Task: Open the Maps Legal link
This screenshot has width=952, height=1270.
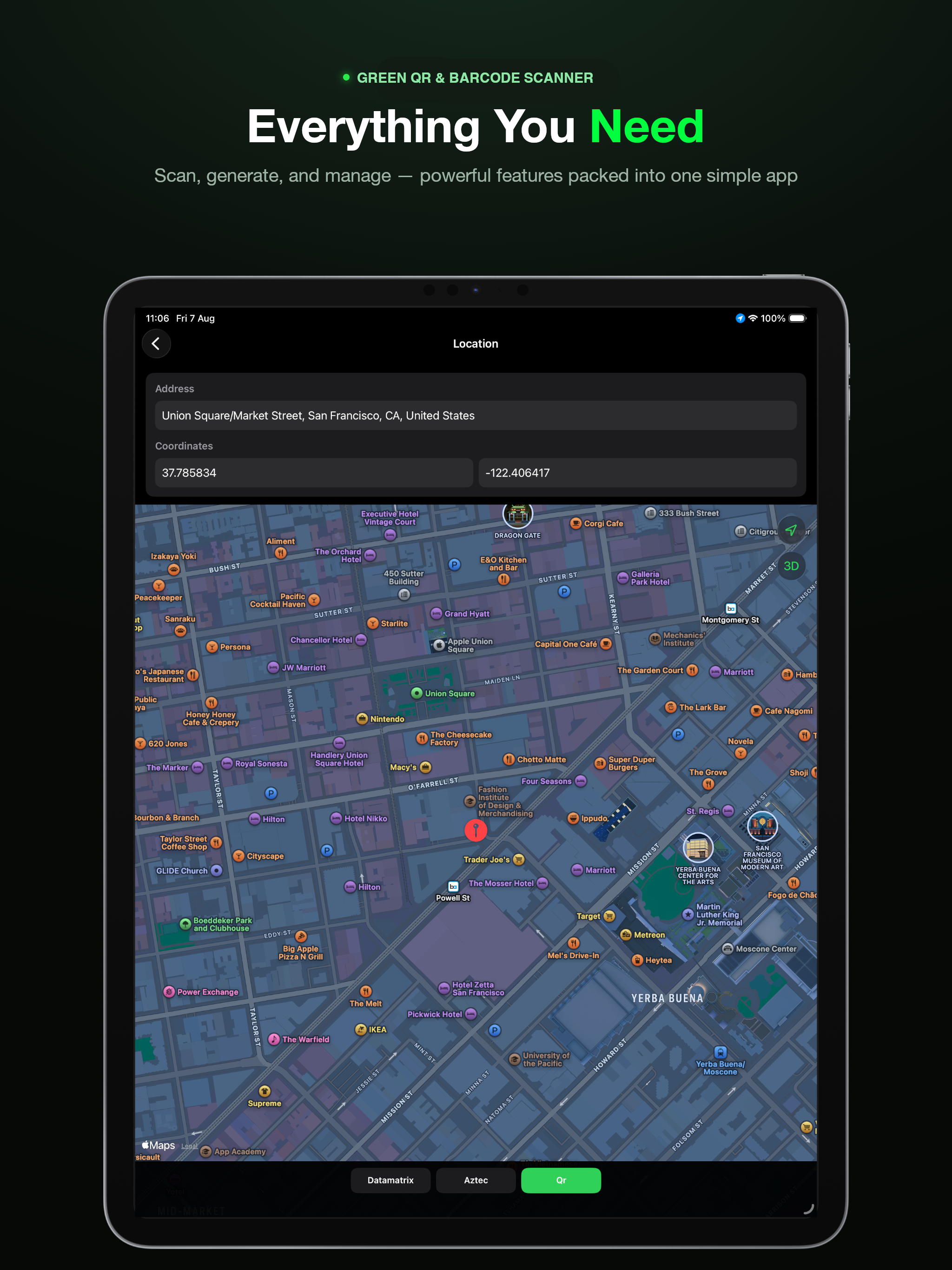Action: click(190, 1146)
